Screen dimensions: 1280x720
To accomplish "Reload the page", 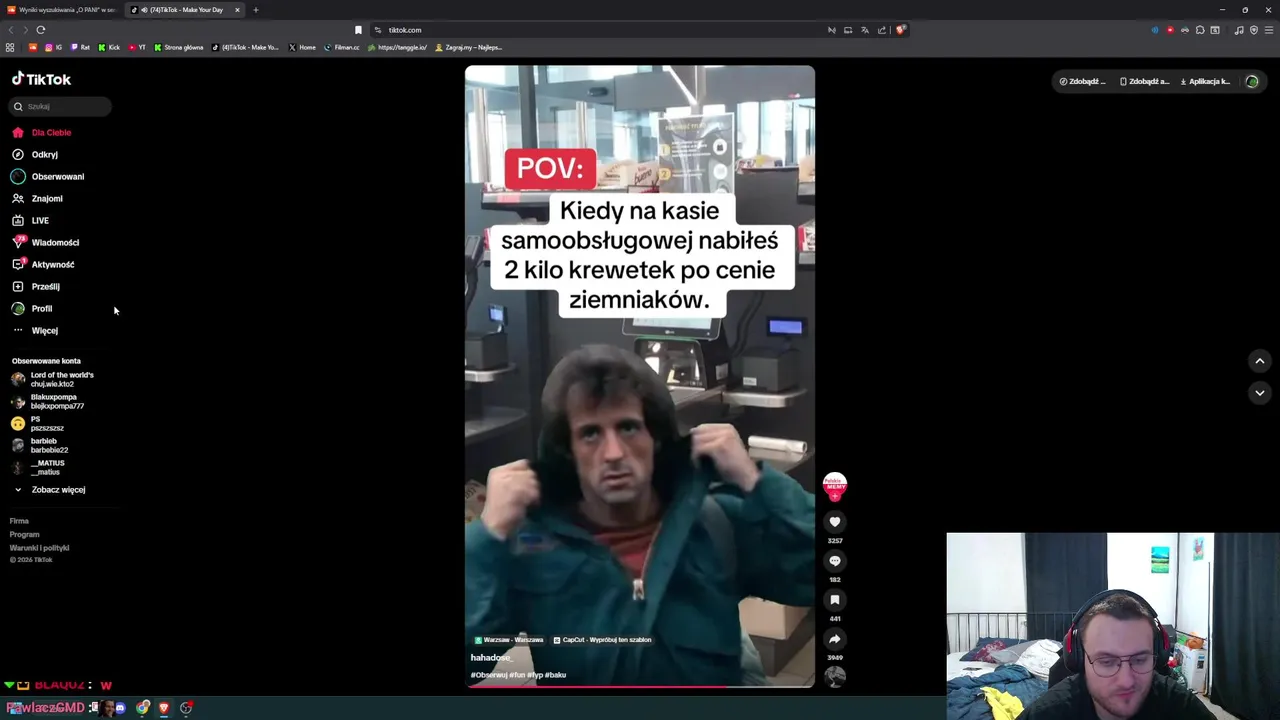I will pyautogui.click(x=41, y=30).
